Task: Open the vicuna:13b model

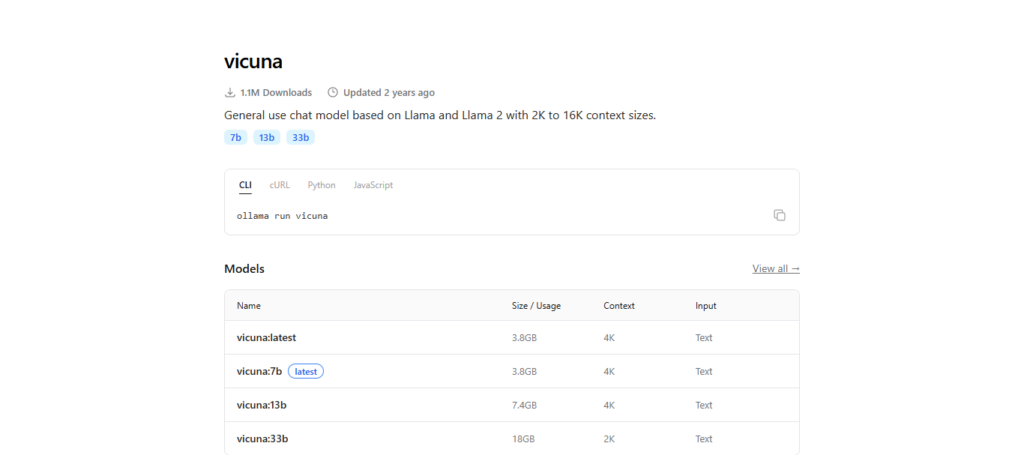Action: click(x=261, y=405)
